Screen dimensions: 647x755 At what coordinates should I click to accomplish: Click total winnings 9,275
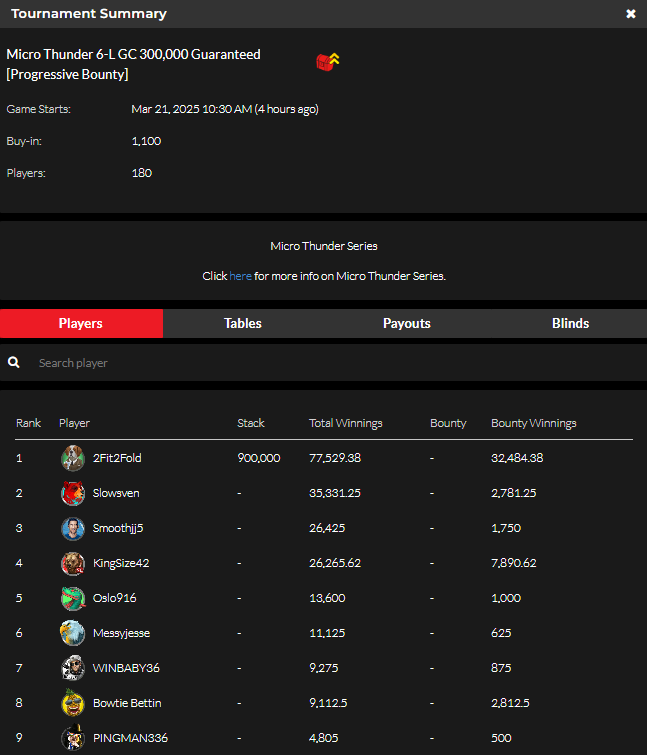click(x=324, y=668)
